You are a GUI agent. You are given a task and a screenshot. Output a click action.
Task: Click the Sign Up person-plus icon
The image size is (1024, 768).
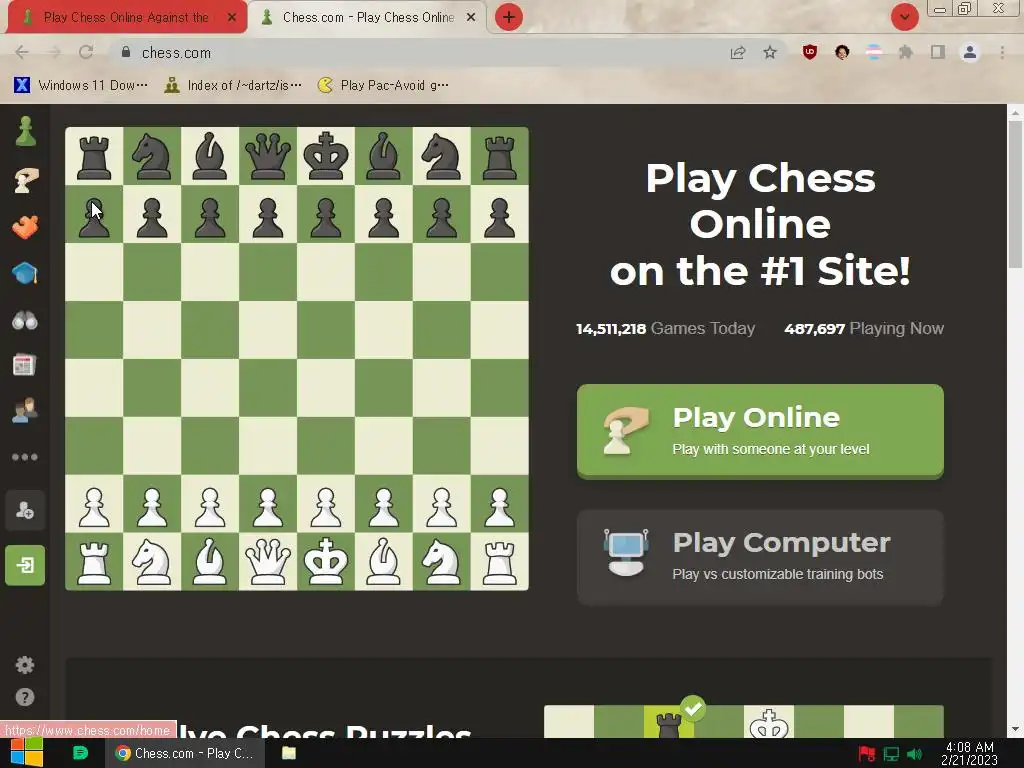tap(25, 510)
